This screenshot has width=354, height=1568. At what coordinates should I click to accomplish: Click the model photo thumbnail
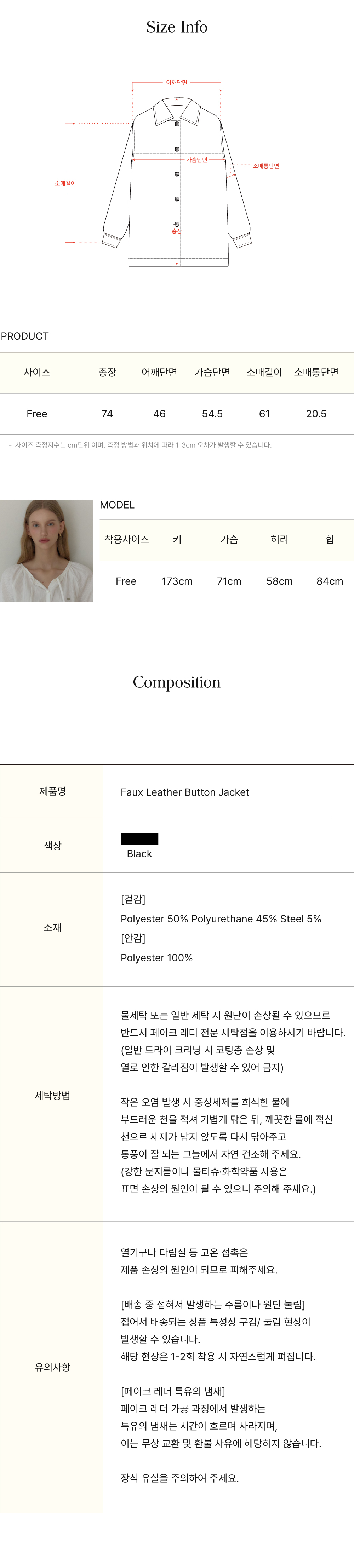(47, 550)
